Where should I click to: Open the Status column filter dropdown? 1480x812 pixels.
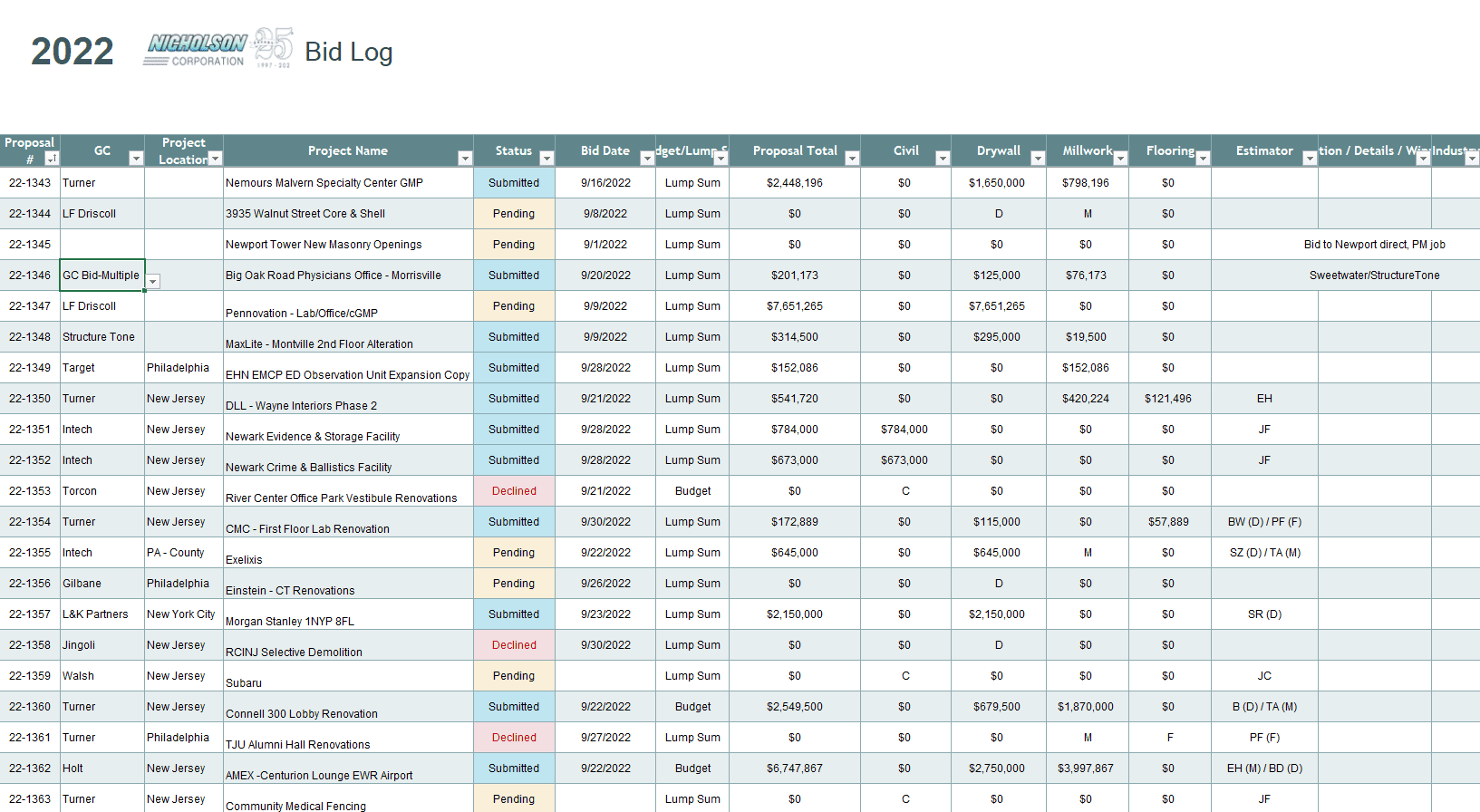pos(547,159)
